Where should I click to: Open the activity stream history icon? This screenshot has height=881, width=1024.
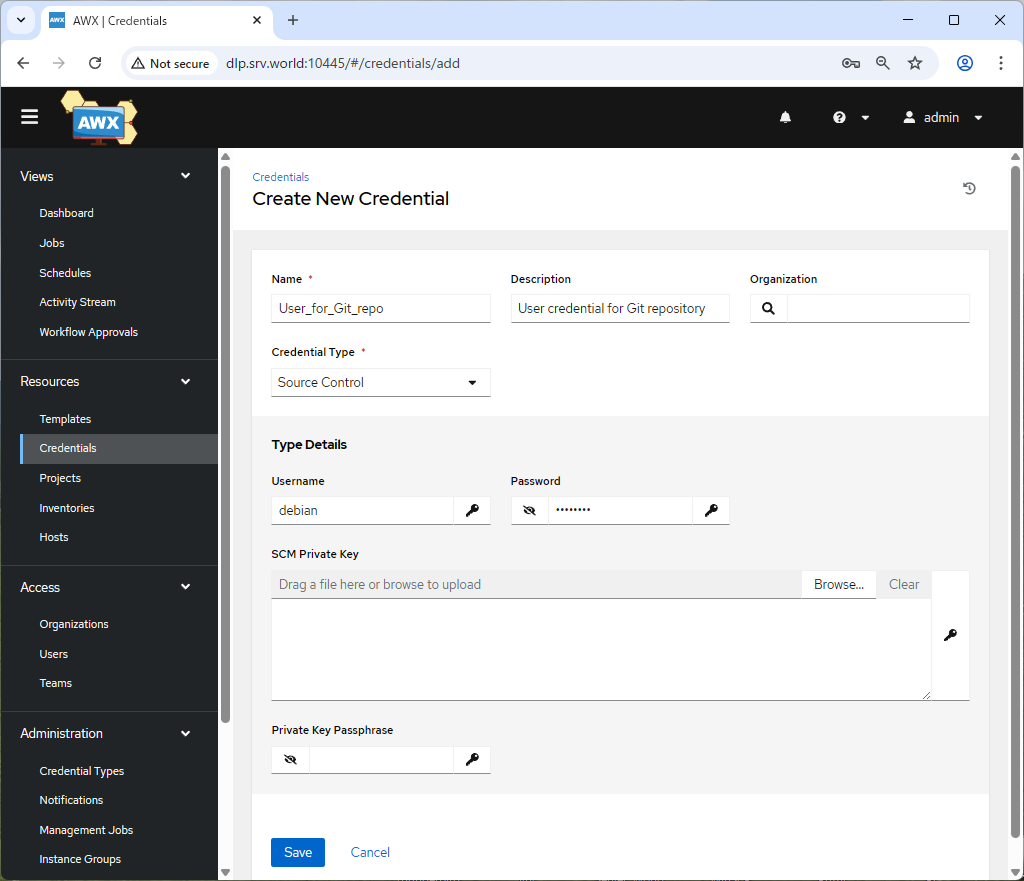point(969,188)
